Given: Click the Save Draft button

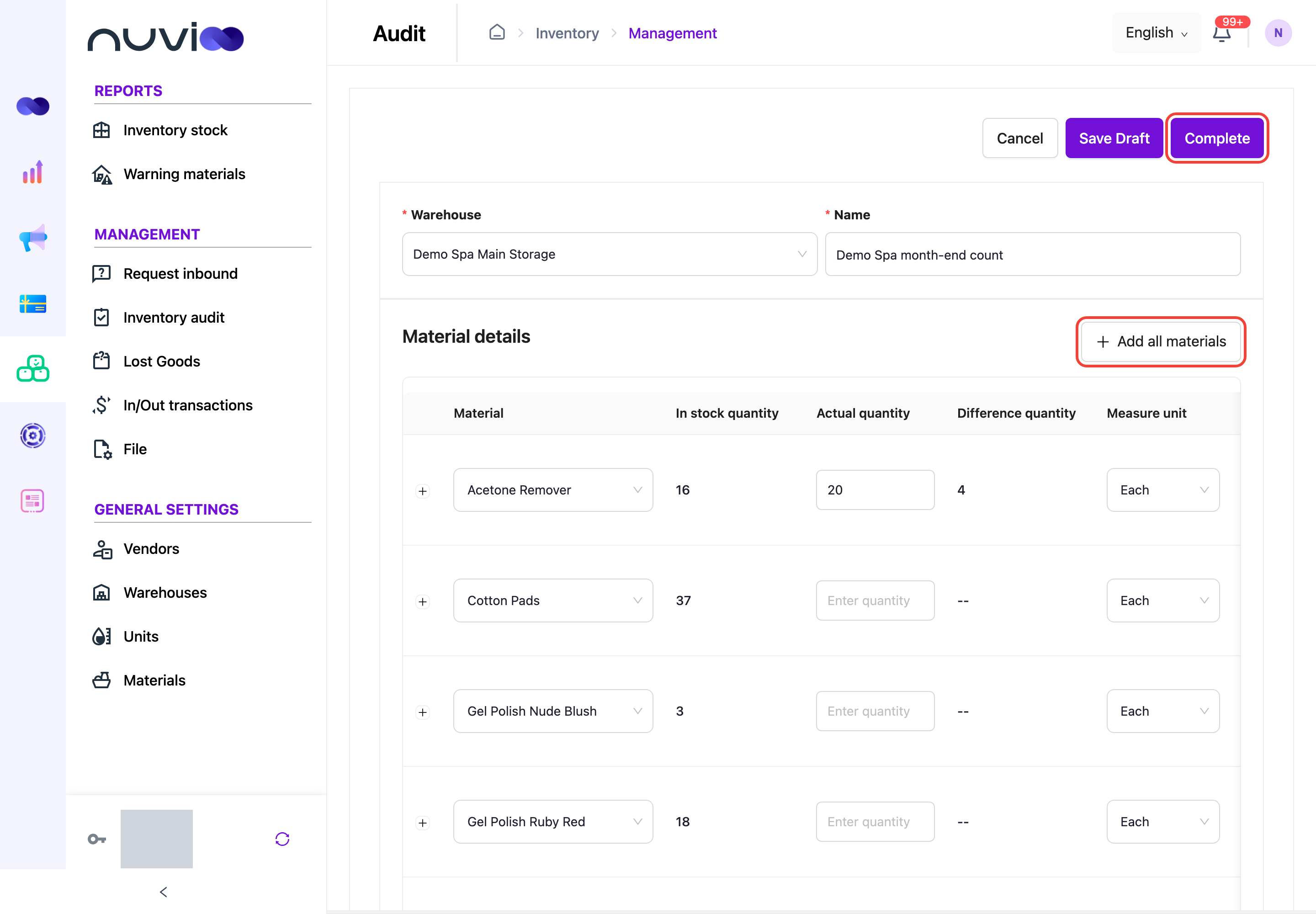Looking at the screenshot, I should point(1114,138).
